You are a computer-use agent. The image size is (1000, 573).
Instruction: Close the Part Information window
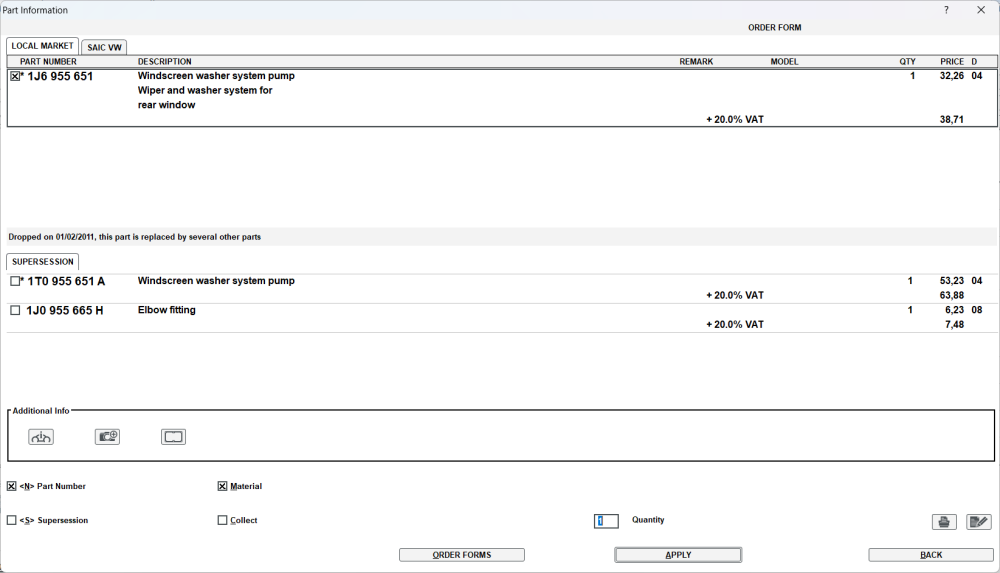click(981, 10)
